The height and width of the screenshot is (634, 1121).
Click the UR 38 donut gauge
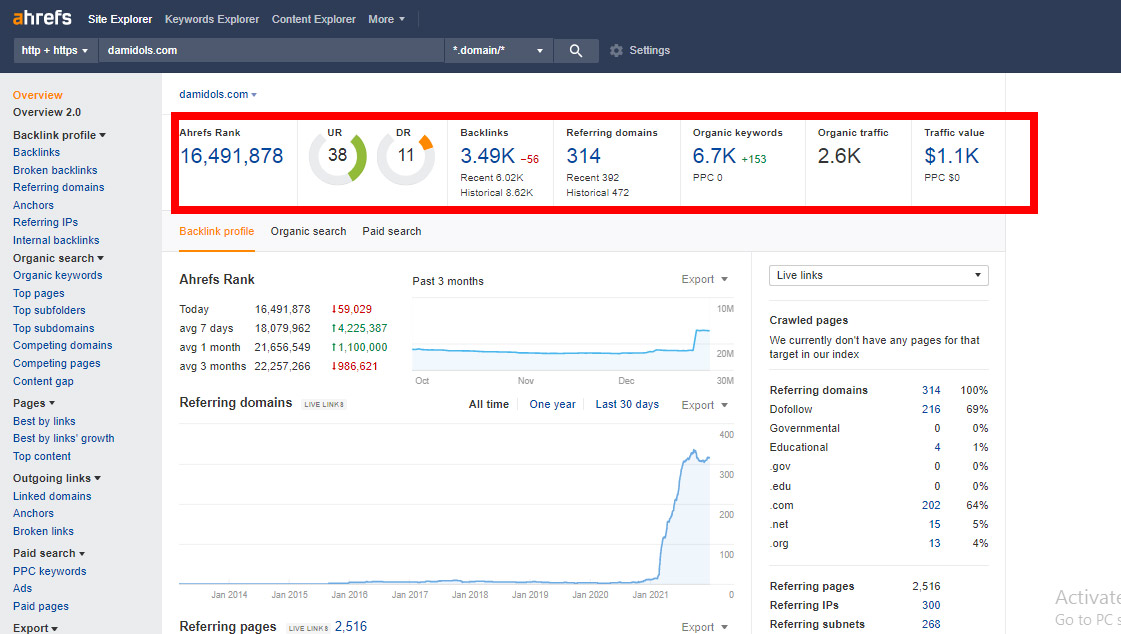pyautogui.click(x=337, y=156)
